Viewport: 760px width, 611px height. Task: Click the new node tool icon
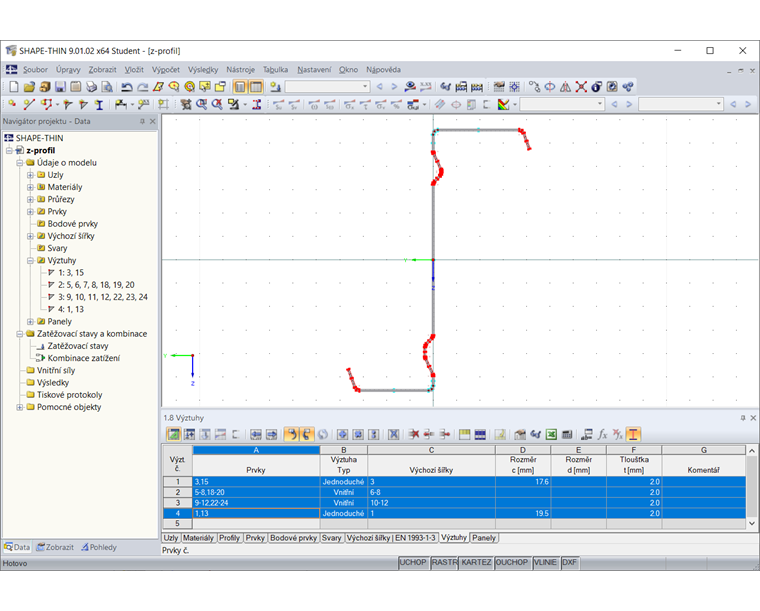click(12, 104)
